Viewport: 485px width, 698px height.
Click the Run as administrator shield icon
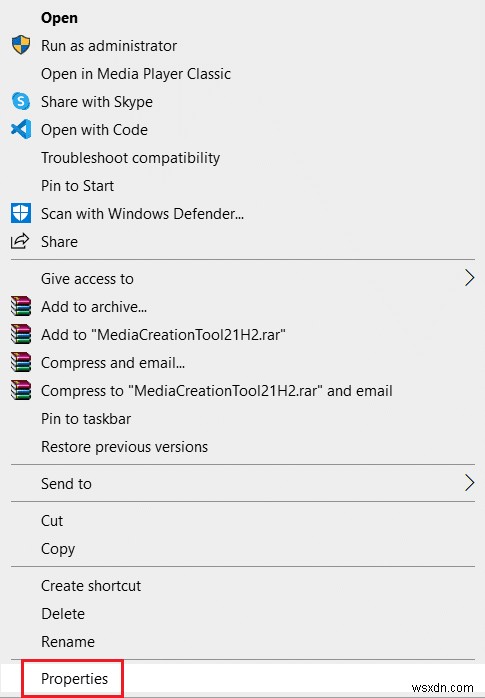(x=21, y=45)
